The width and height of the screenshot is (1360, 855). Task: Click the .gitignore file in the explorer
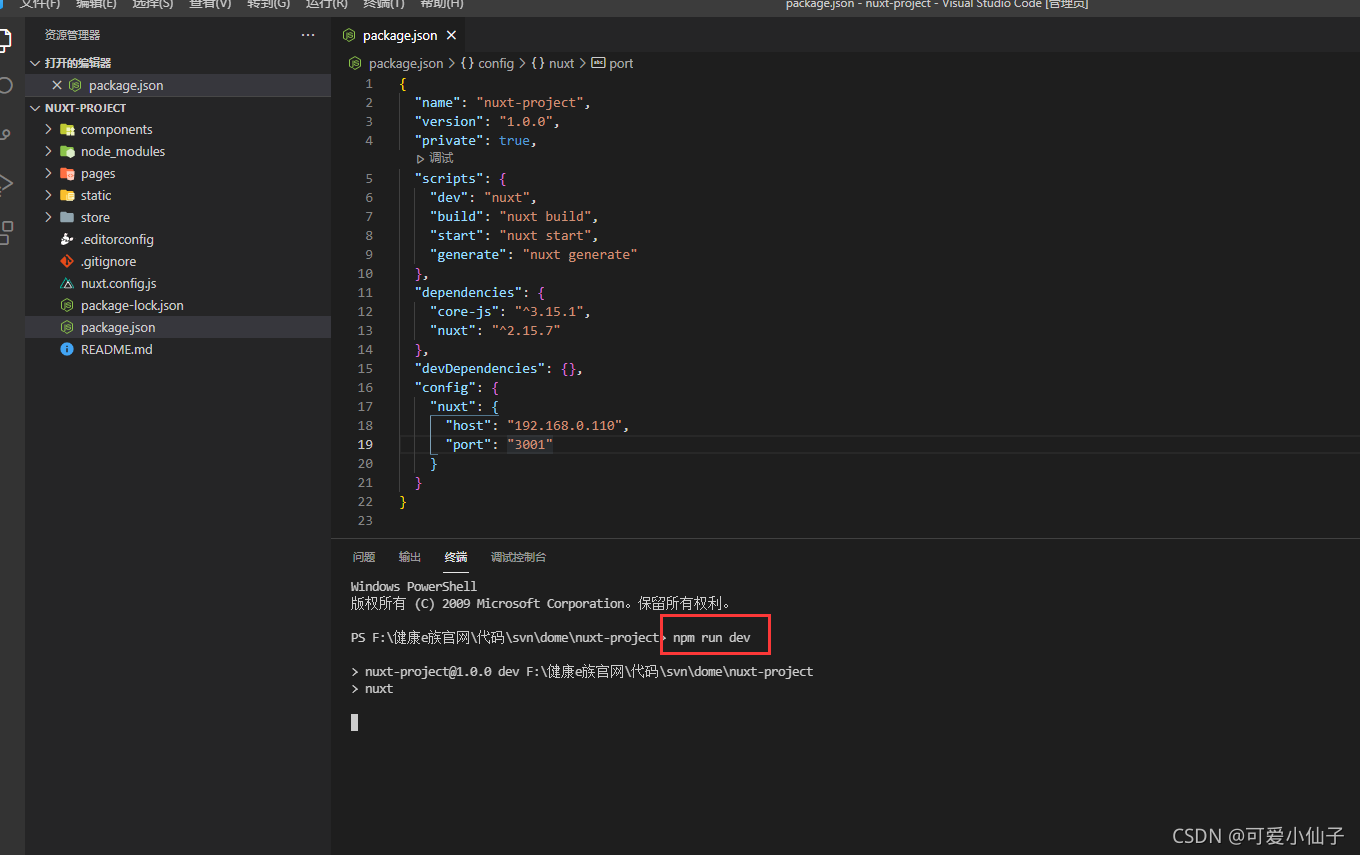tap(108, 261)
